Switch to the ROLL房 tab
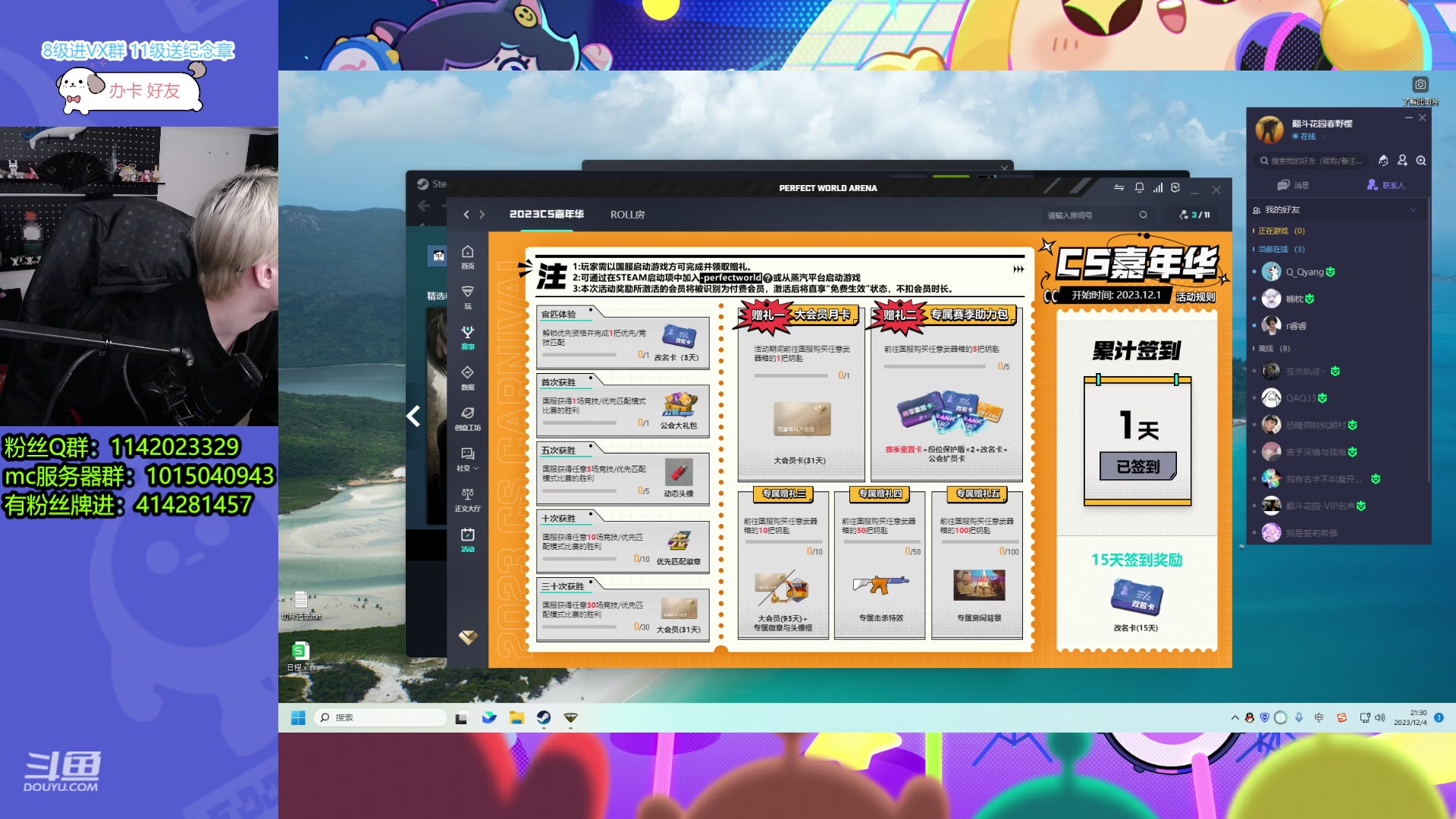 628,215
